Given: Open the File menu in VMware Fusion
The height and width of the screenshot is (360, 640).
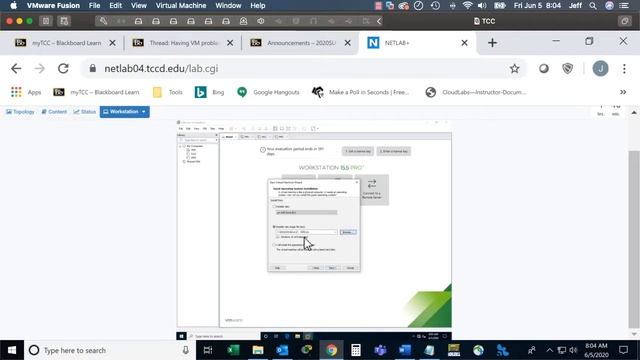Looking at the screenshot, I should [x=94, y=6].
